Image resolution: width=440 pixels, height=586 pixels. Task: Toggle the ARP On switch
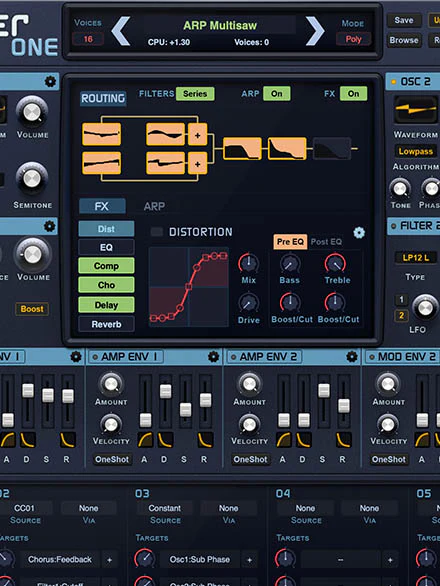(277, 94)
